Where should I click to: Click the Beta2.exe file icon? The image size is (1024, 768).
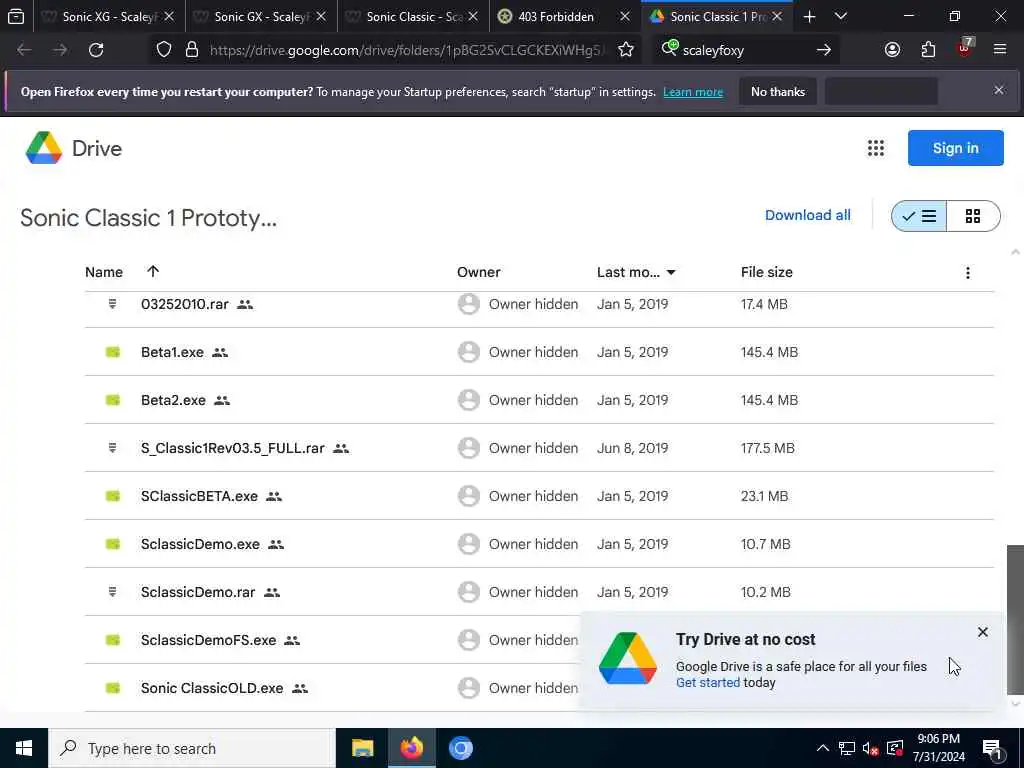(113, 400)
